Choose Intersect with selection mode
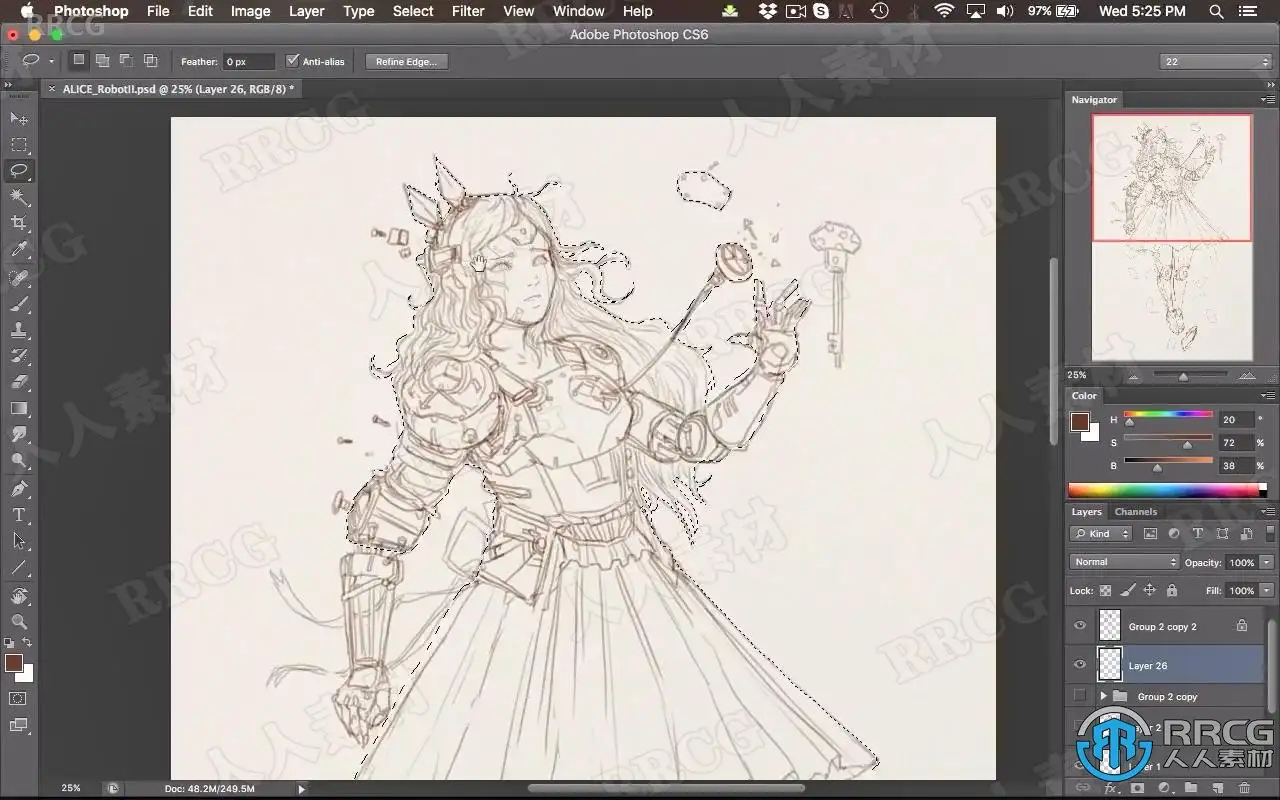Image resolution: width=1280 pixels, height=800 pixels. [x=150, y=61]
